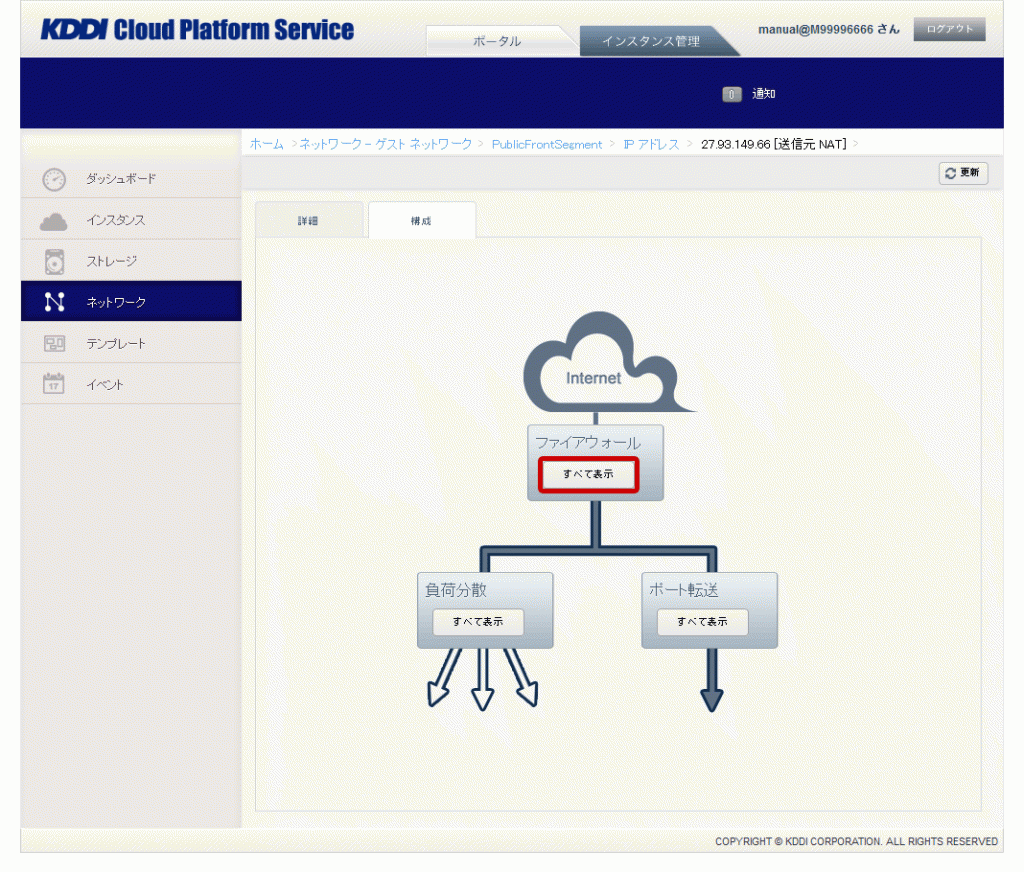This screenshot has width=1024, height=872.
Task: Click the ファイアウォール box title
Action: coord(588,443)
